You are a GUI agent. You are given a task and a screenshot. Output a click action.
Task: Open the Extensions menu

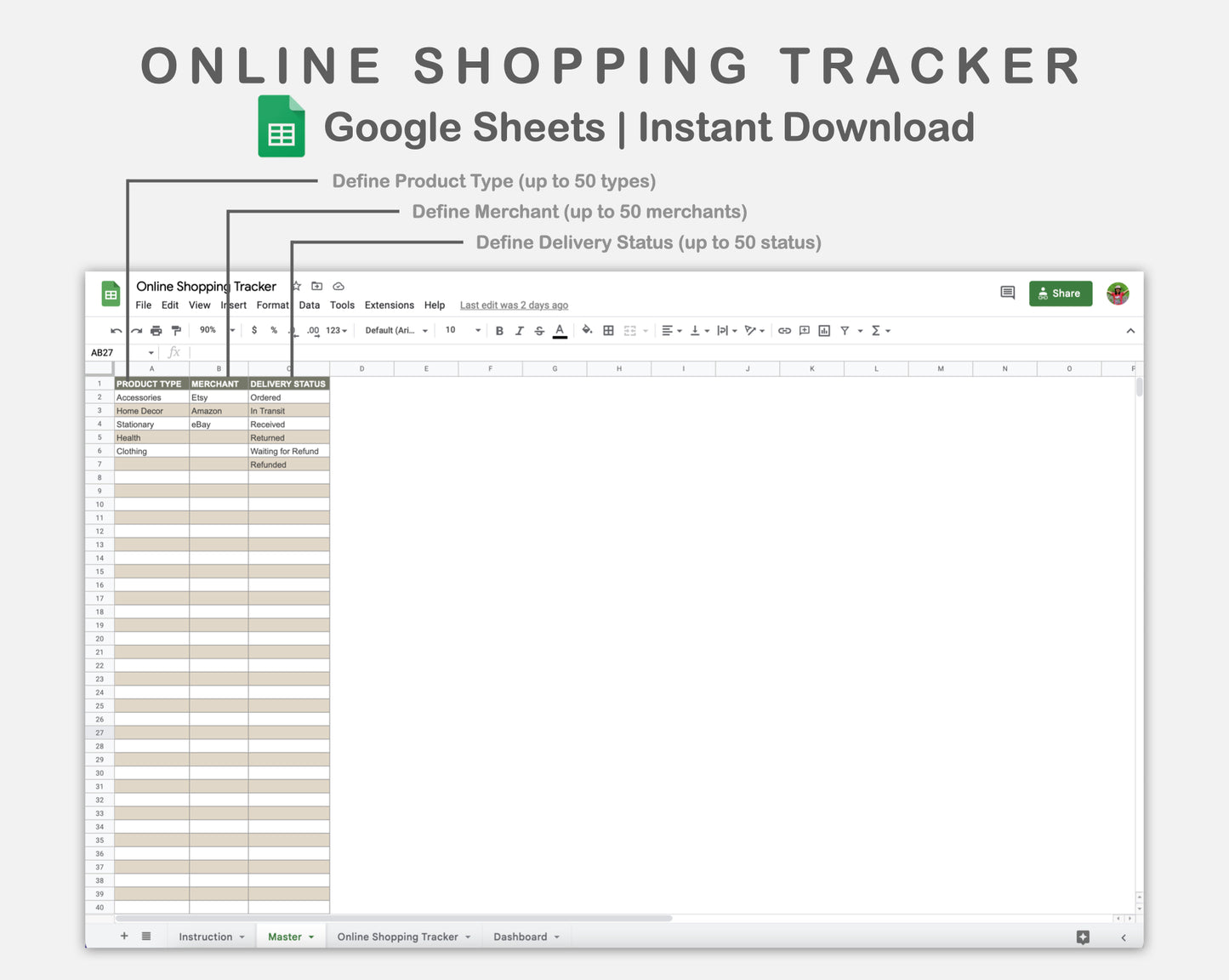pyautogui.click(x=389, y=305)
